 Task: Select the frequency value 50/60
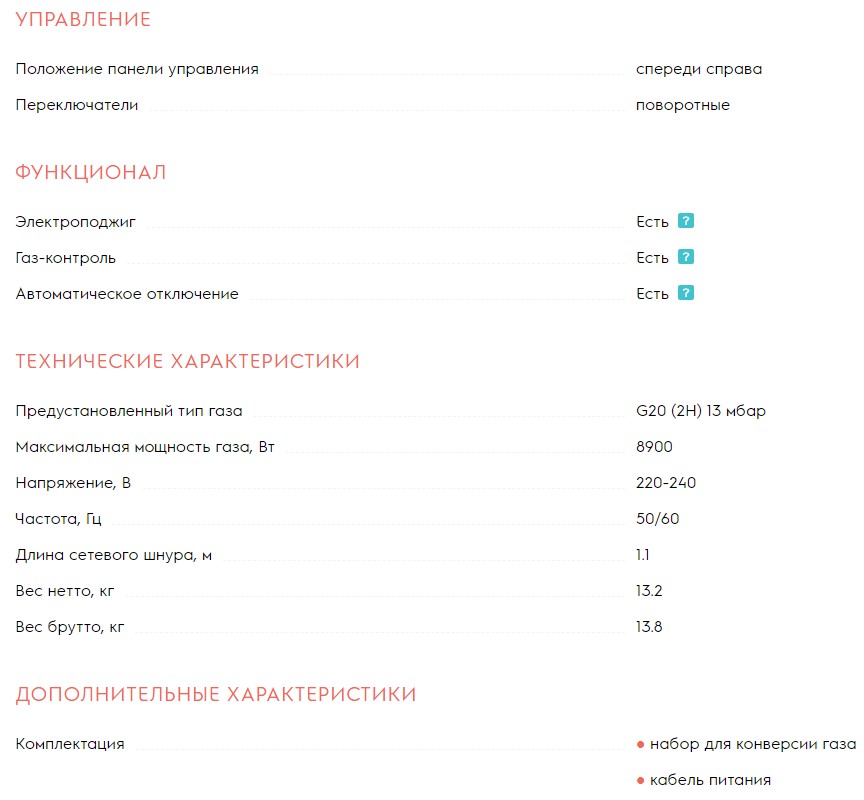coord(658,519)
